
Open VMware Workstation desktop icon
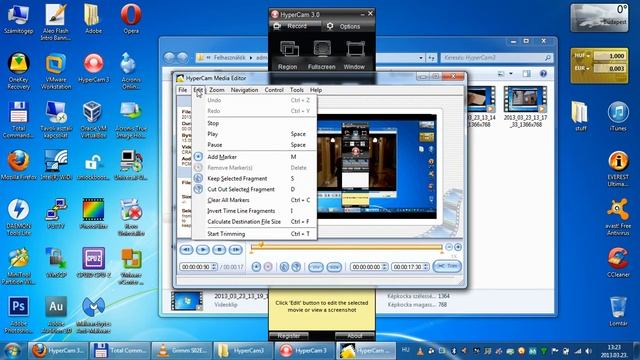tap(56, 71)
